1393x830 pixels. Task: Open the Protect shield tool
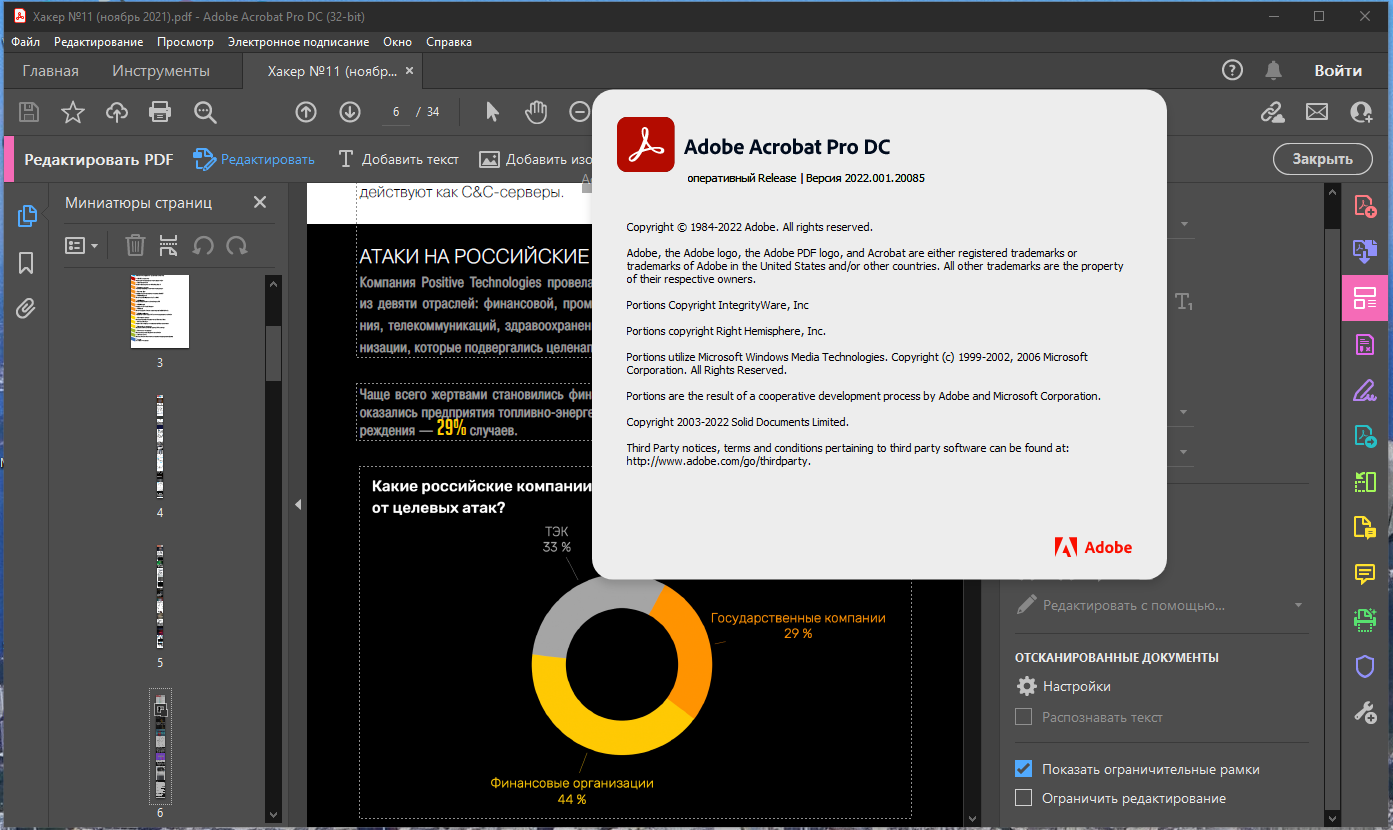1365,666
